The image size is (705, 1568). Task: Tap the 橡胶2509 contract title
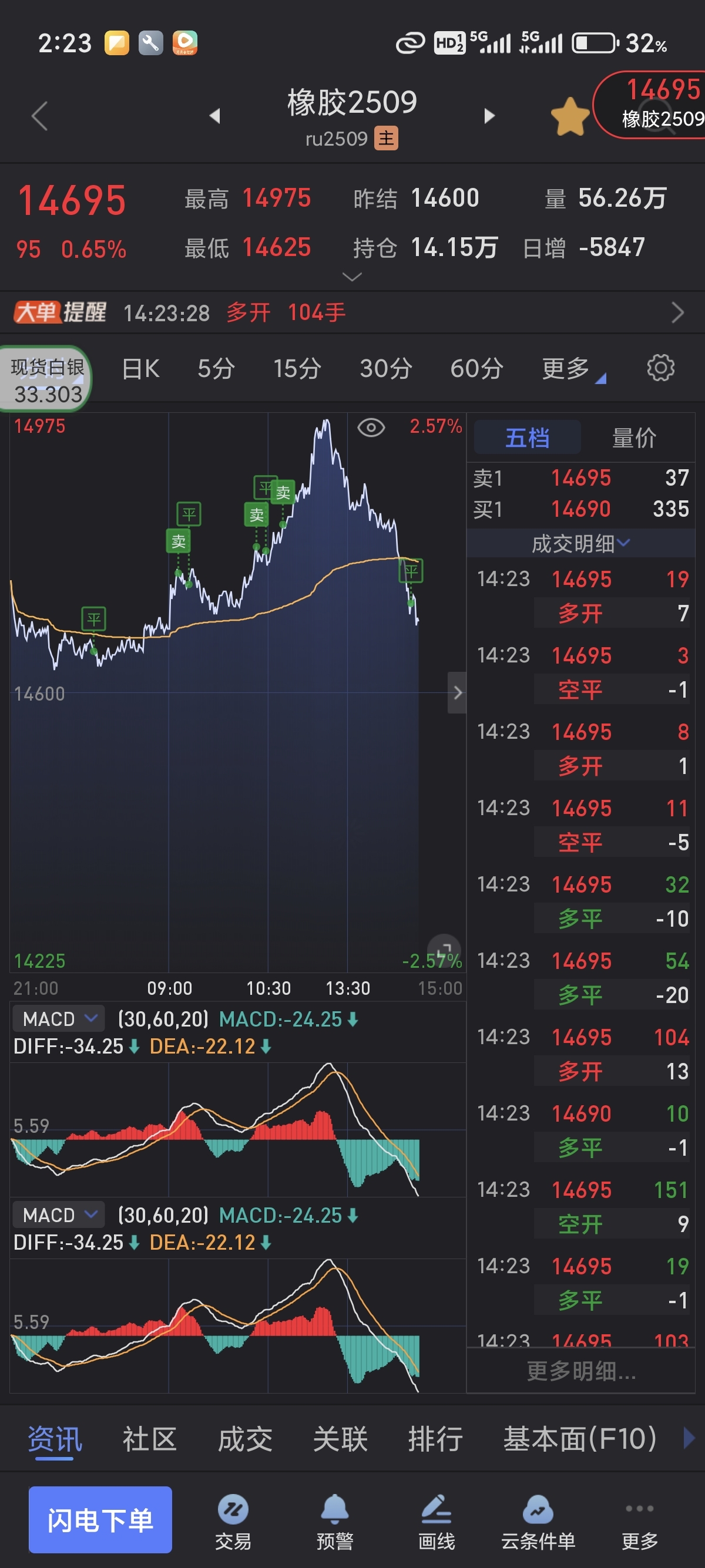352,102
